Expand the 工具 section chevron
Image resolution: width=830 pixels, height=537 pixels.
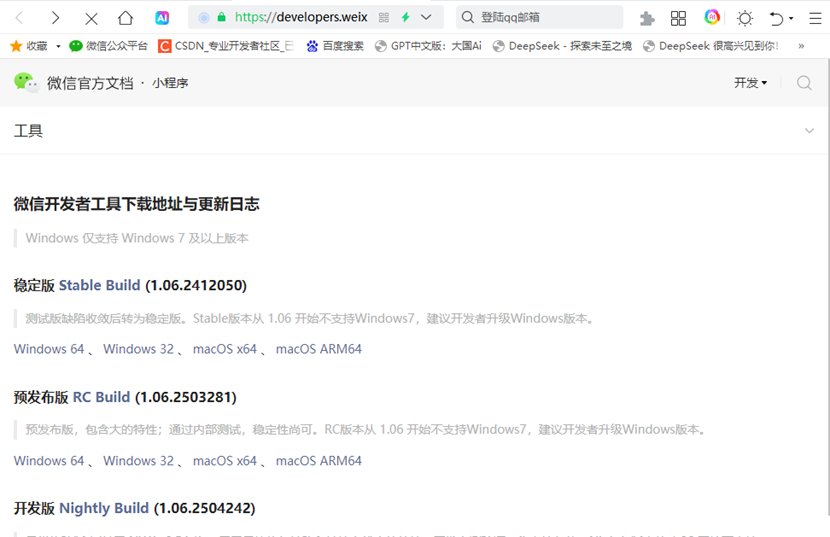point(809,131)
